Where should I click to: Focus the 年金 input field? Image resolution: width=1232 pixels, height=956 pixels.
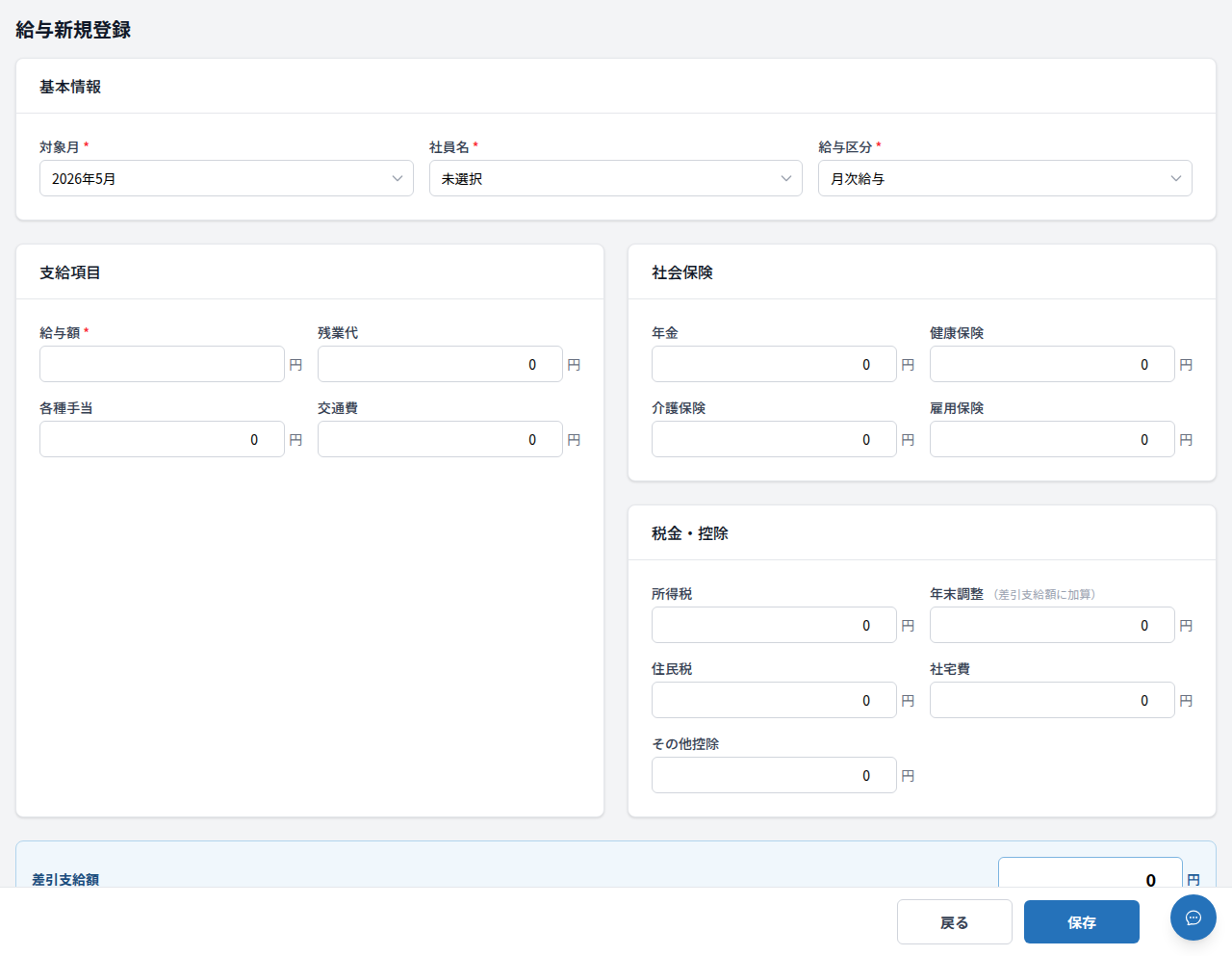pos(774,364)
